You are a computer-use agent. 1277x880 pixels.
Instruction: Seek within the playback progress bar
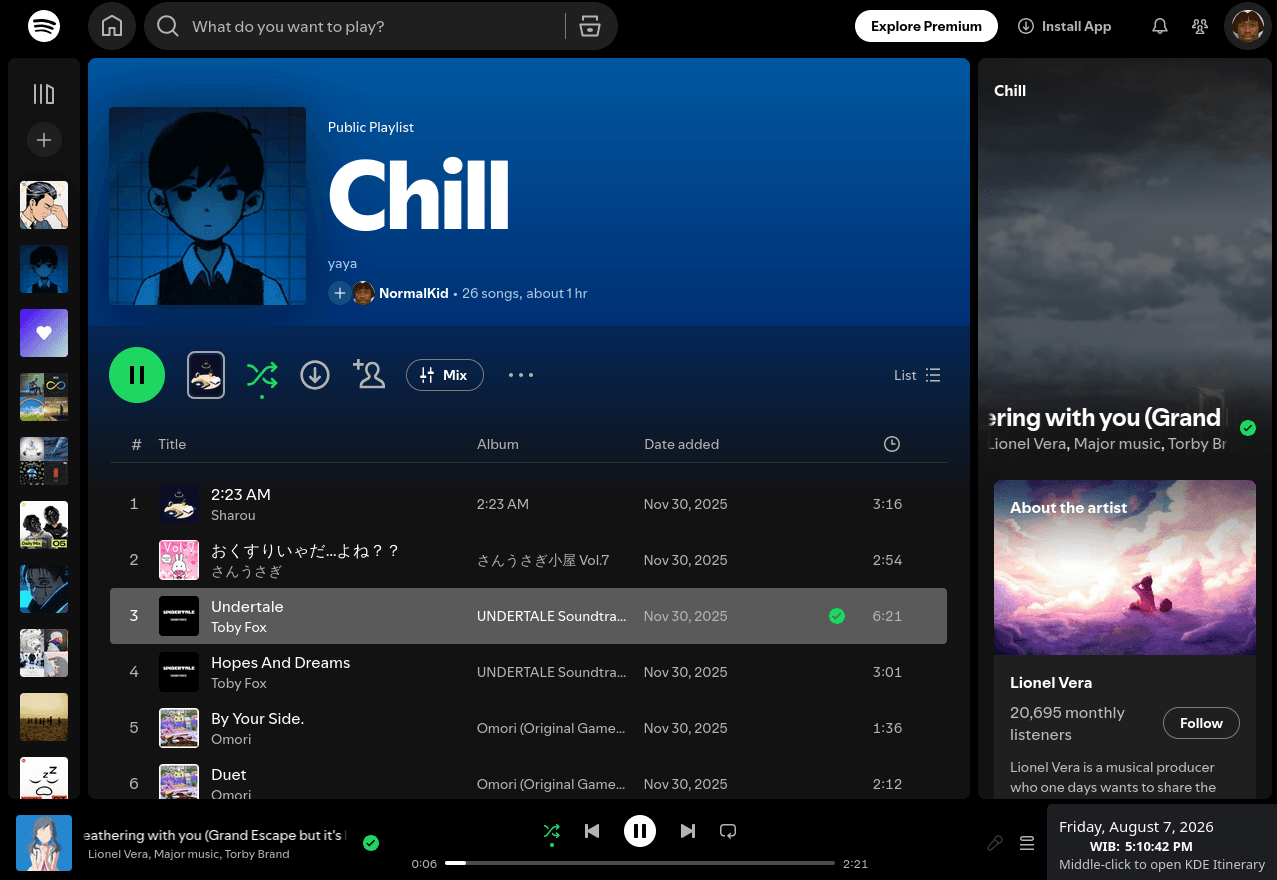click(640, 862)
